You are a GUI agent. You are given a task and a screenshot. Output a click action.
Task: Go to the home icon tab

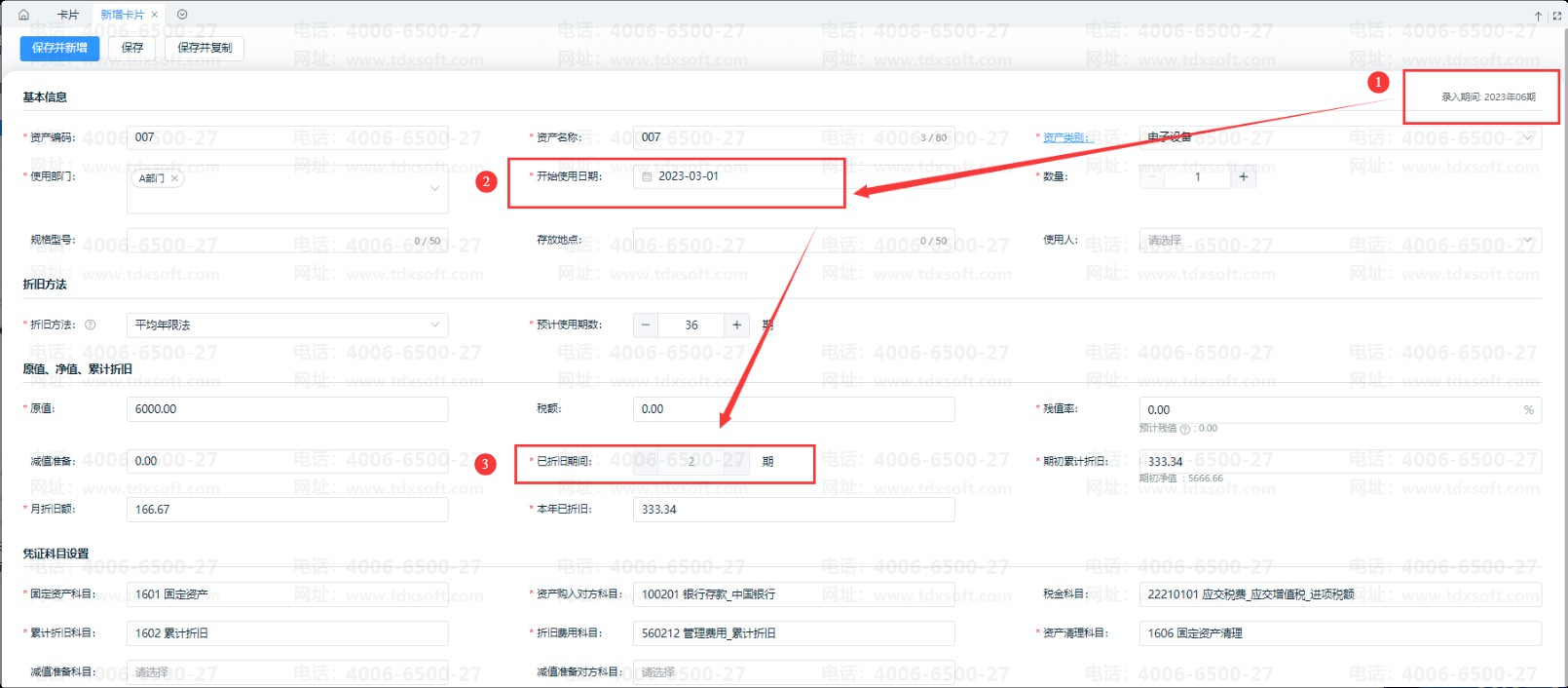(x=23, y=15)
